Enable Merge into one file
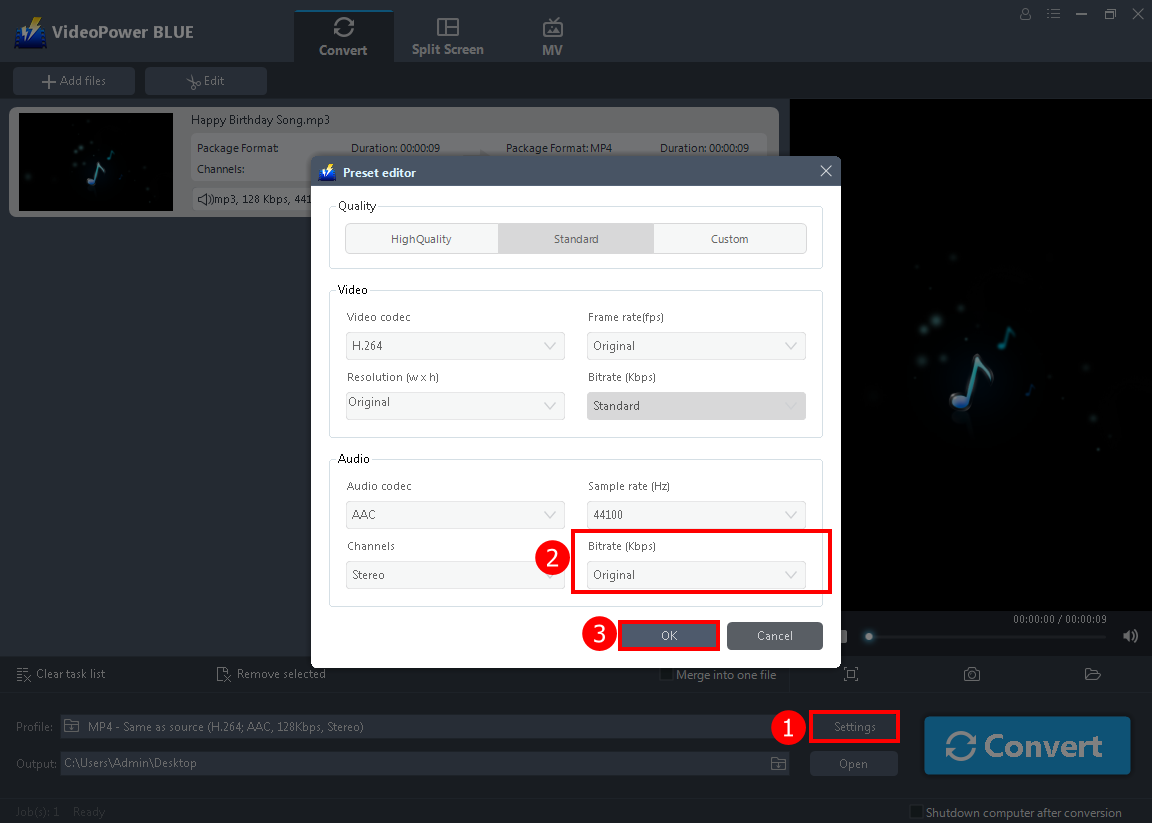The width and height of the screenshot is (1152, 823). pos(666,674)
